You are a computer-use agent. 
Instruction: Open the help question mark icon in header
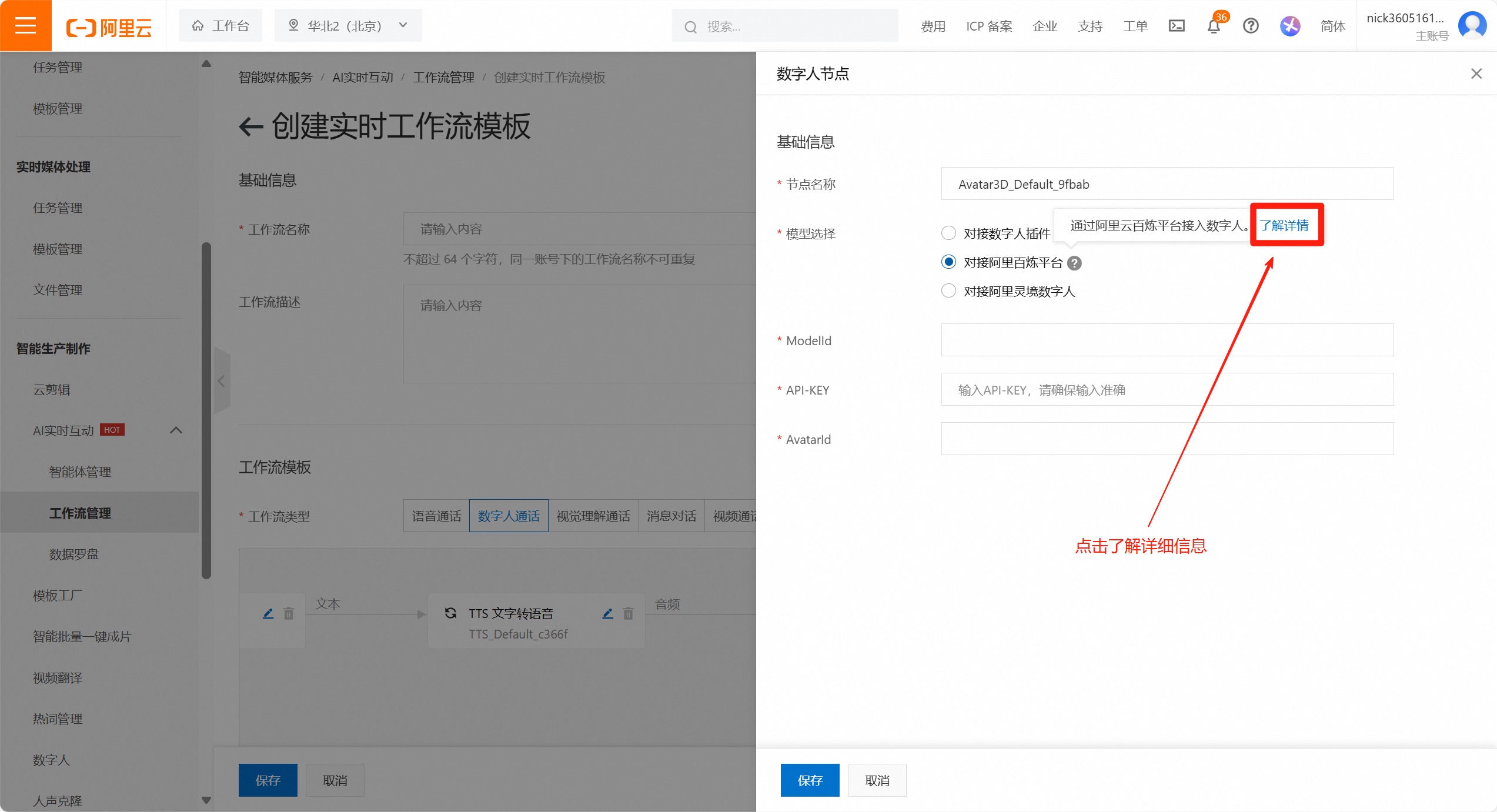click(x=1251, y=26)
